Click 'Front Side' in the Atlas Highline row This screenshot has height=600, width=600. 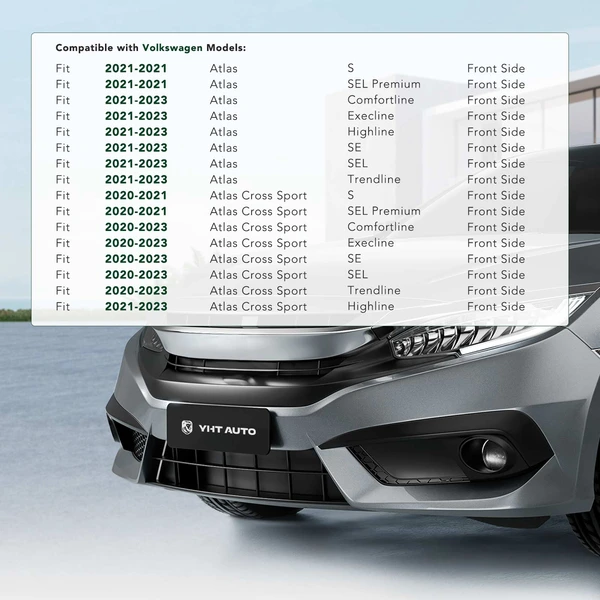click(496, 132)
